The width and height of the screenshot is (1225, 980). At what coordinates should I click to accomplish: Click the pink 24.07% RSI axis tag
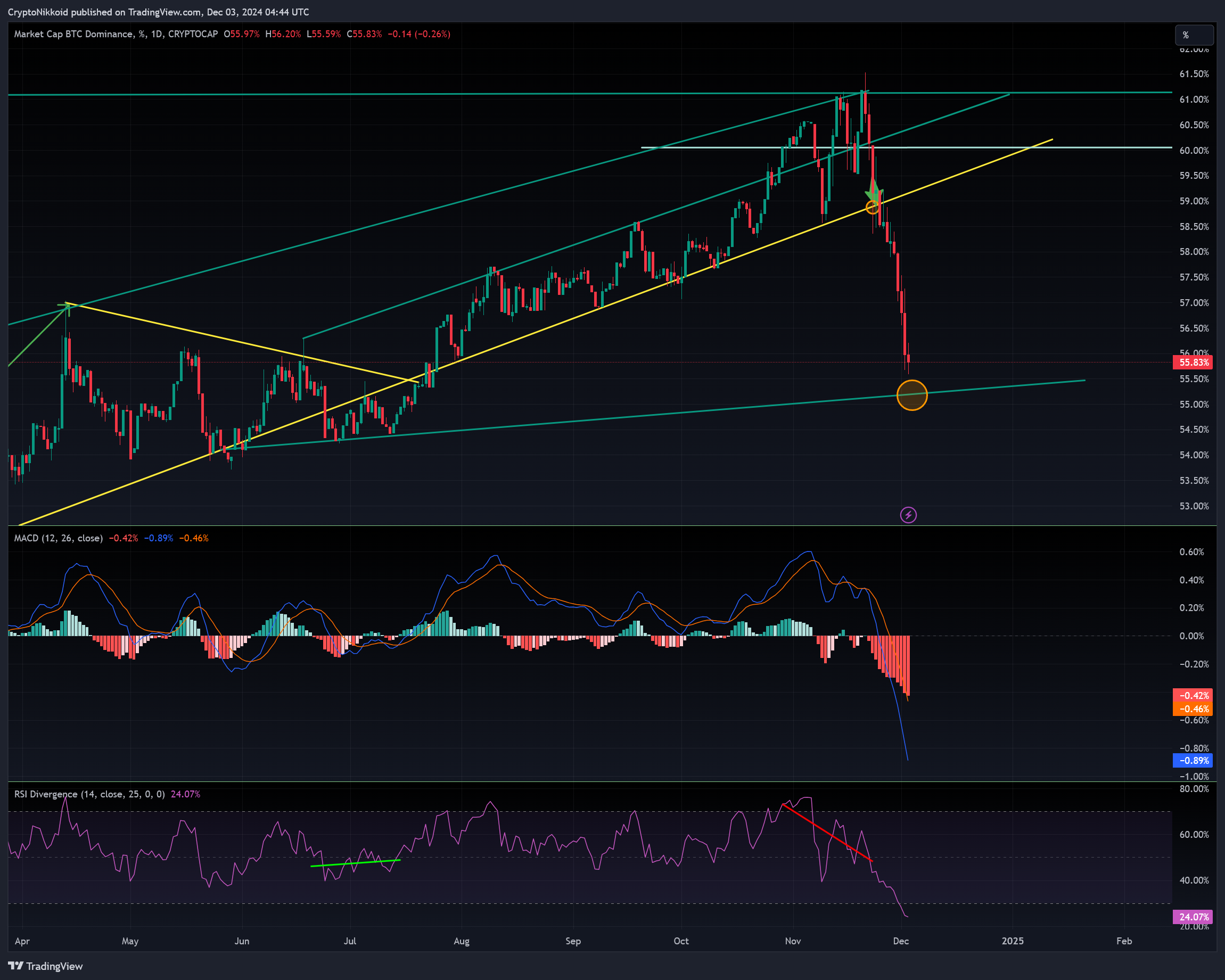click(x=1193, y=917)
